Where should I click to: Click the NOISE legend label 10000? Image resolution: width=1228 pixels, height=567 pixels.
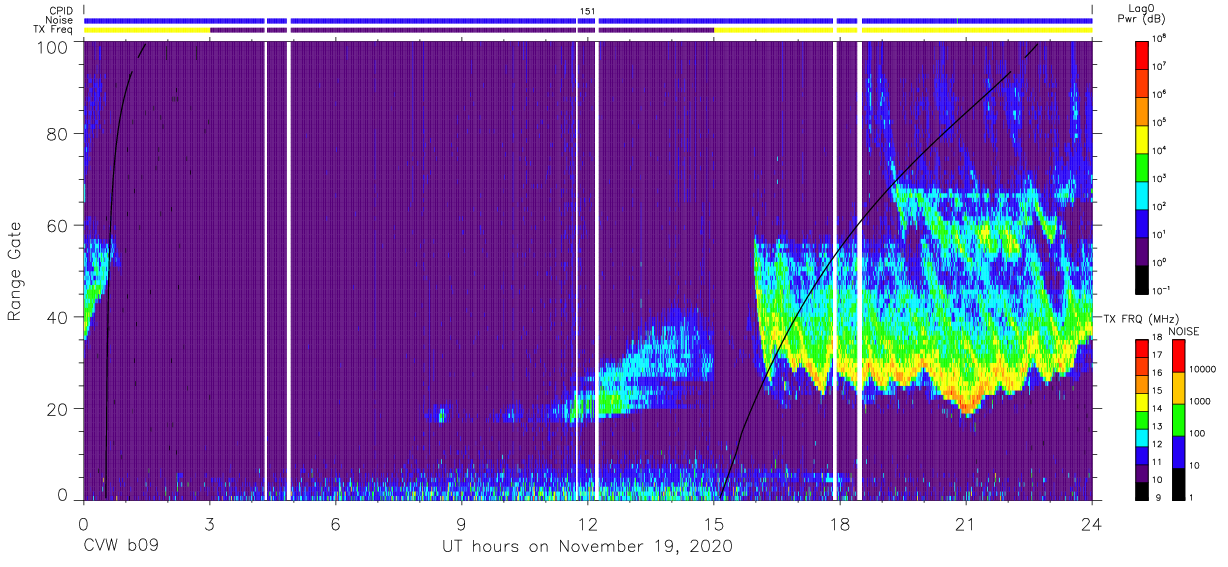point(1204,369)
